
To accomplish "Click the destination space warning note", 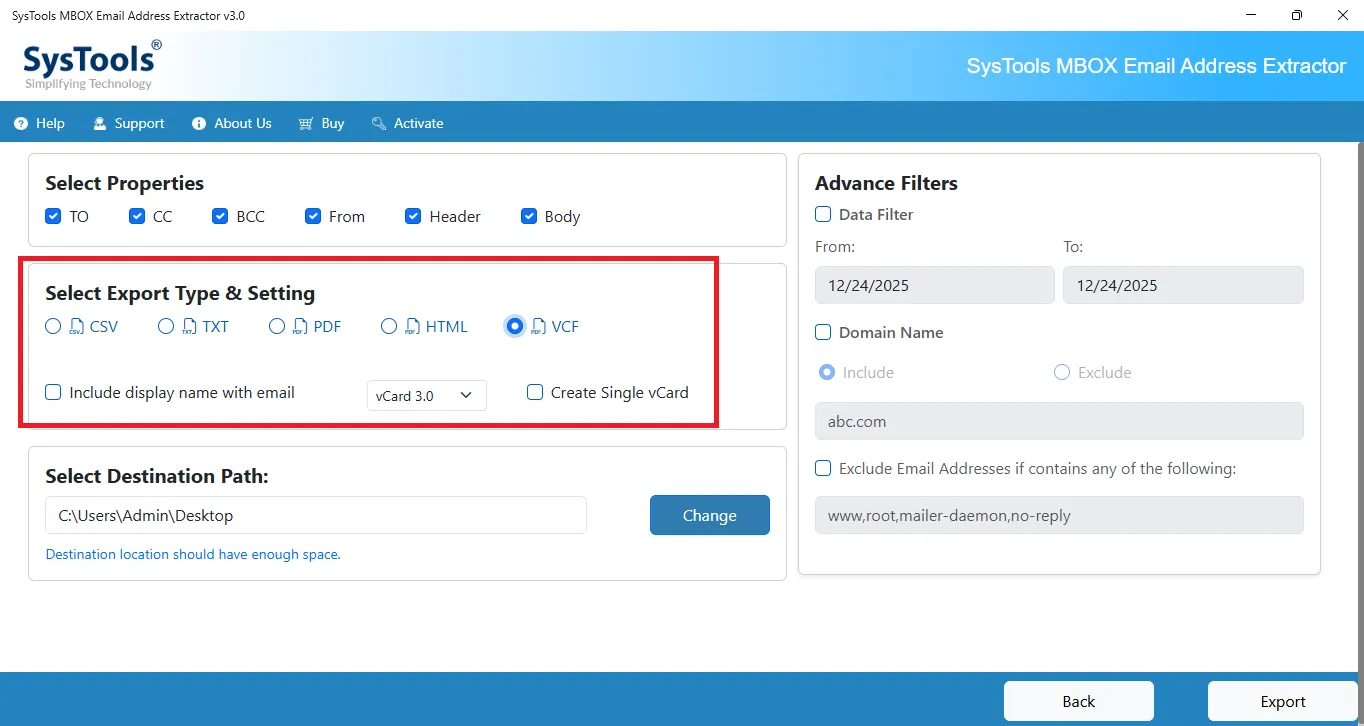I will pyautogui.click(x=193, y=554).
